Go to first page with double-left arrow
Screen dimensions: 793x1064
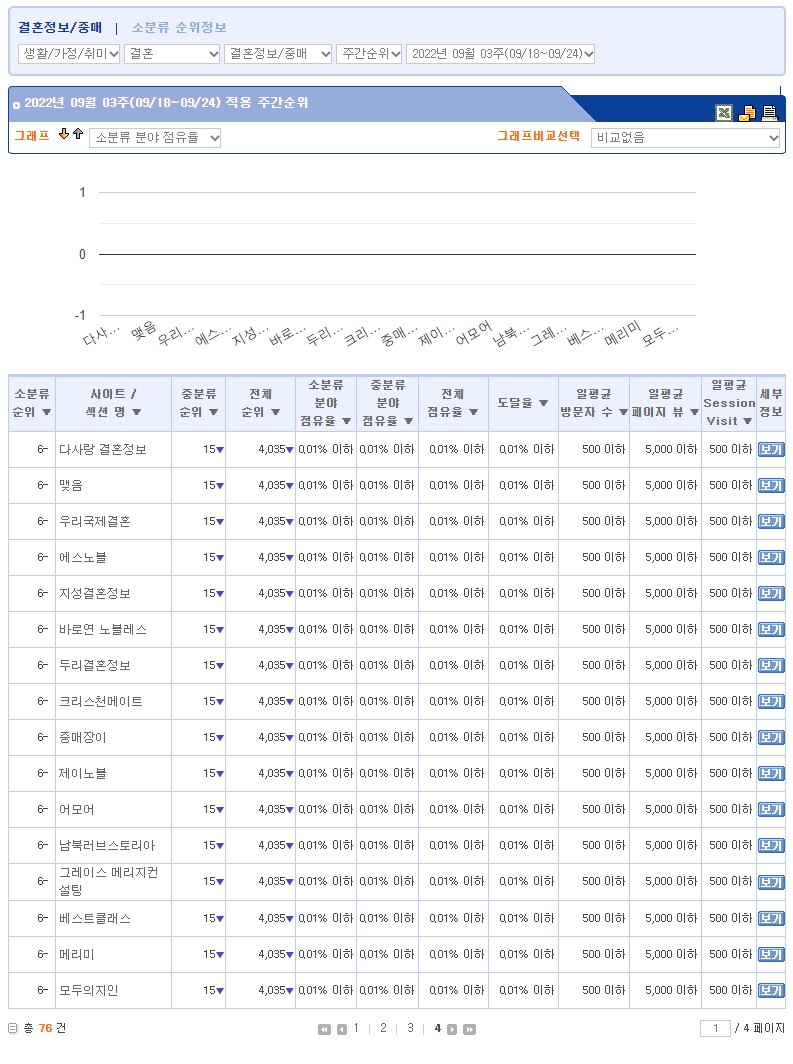pyautogui.click(x=324, y=1029)
